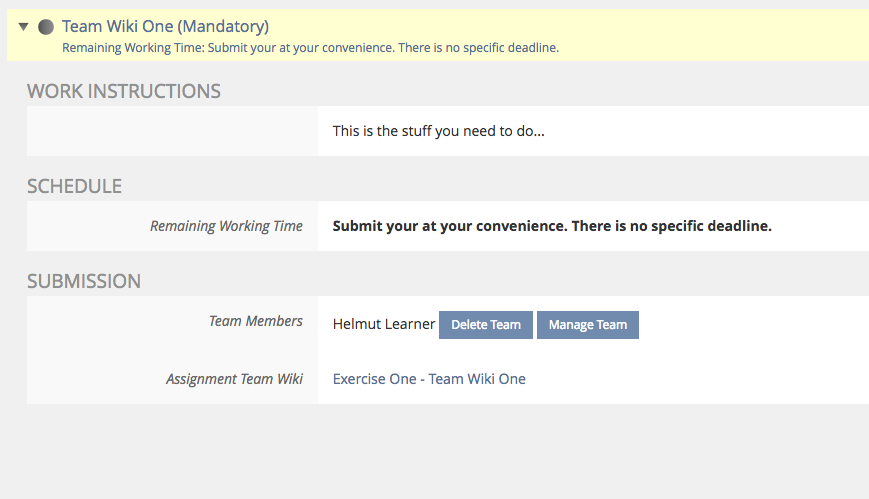Image resolution: width=869 pixels, height=499 pixels.
Task: Click the italic Remaining Working Time label
Action: coord(226,226)
